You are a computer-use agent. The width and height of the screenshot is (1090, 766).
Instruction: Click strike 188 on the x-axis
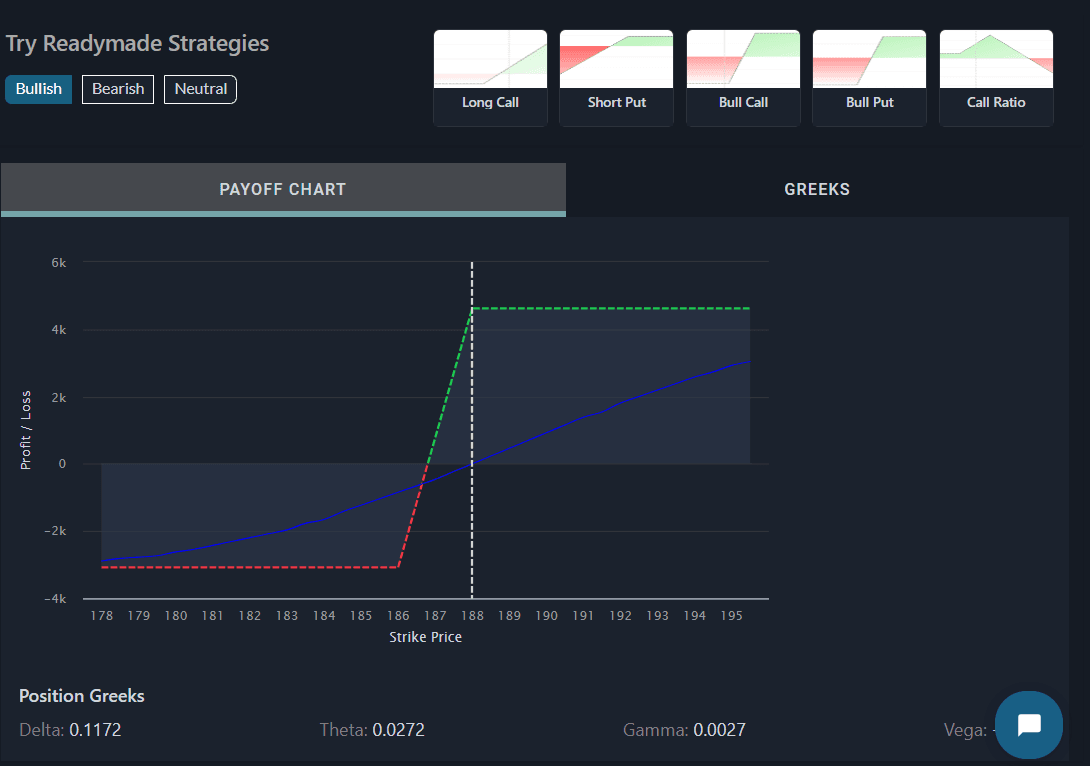point(471,615)
